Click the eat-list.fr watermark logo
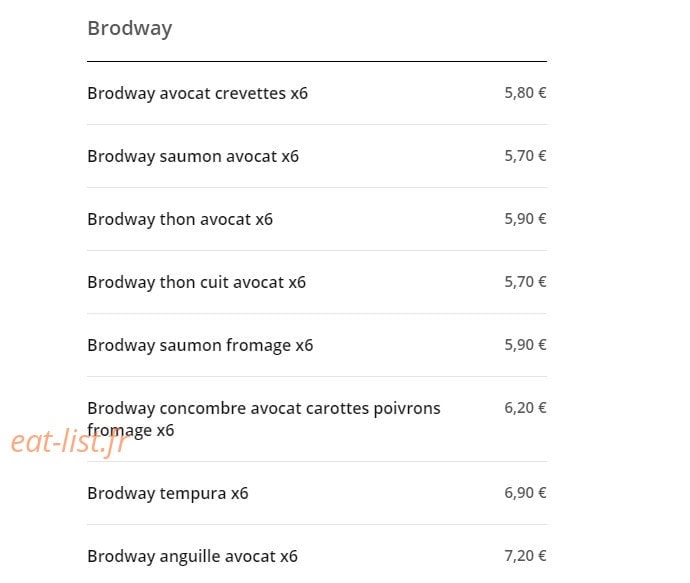 point(70,442)
